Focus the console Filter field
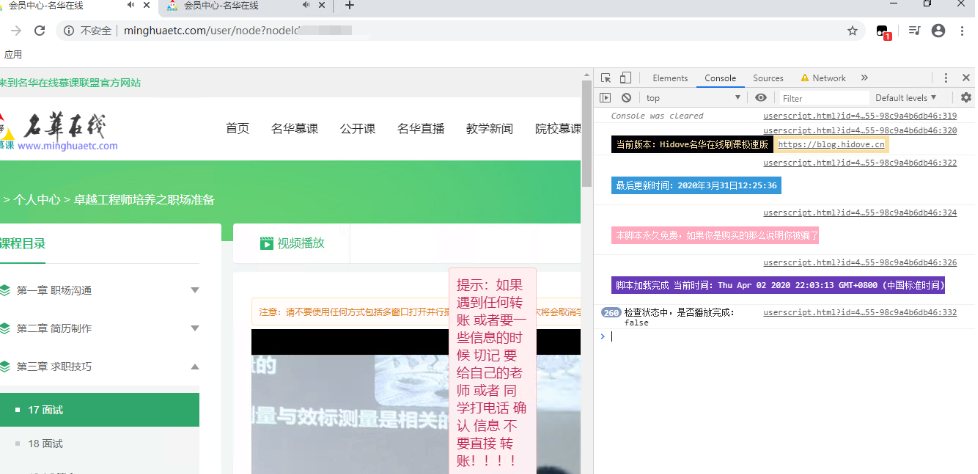The height and width of the screenshot is (474, 978). [824, 99]
